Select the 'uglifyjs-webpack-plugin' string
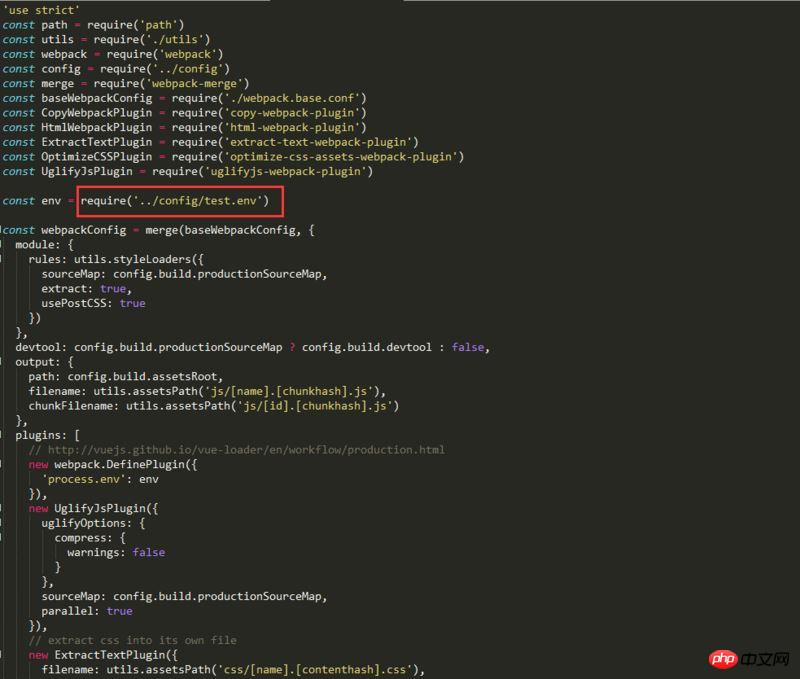The image size is (800, 679). (x=285, y=171)
